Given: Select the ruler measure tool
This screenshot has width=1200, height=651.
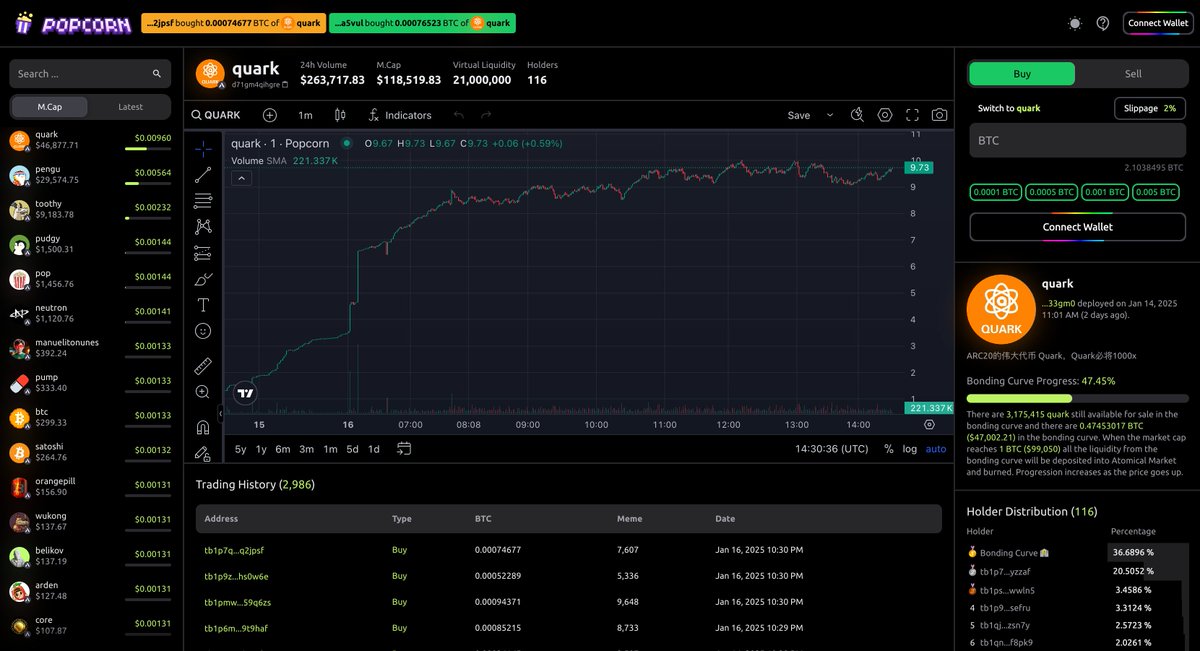Looking at the screenshot, I should click(x=203, y=365).
